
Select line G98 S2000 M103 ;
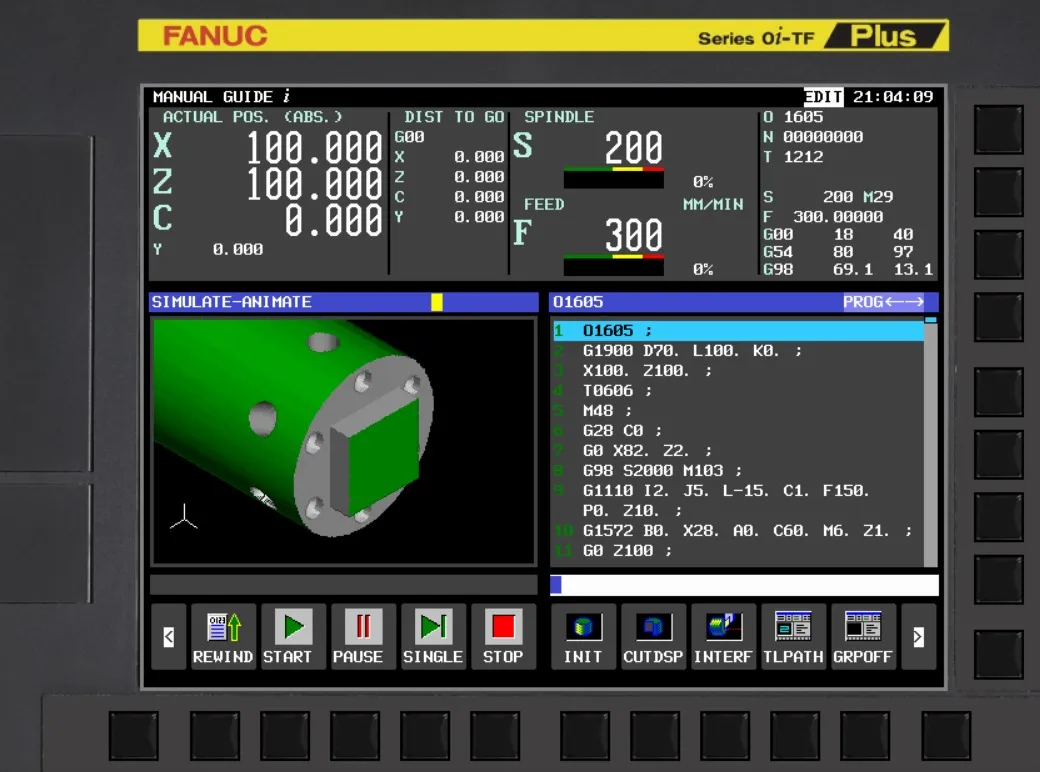(738, 471)
